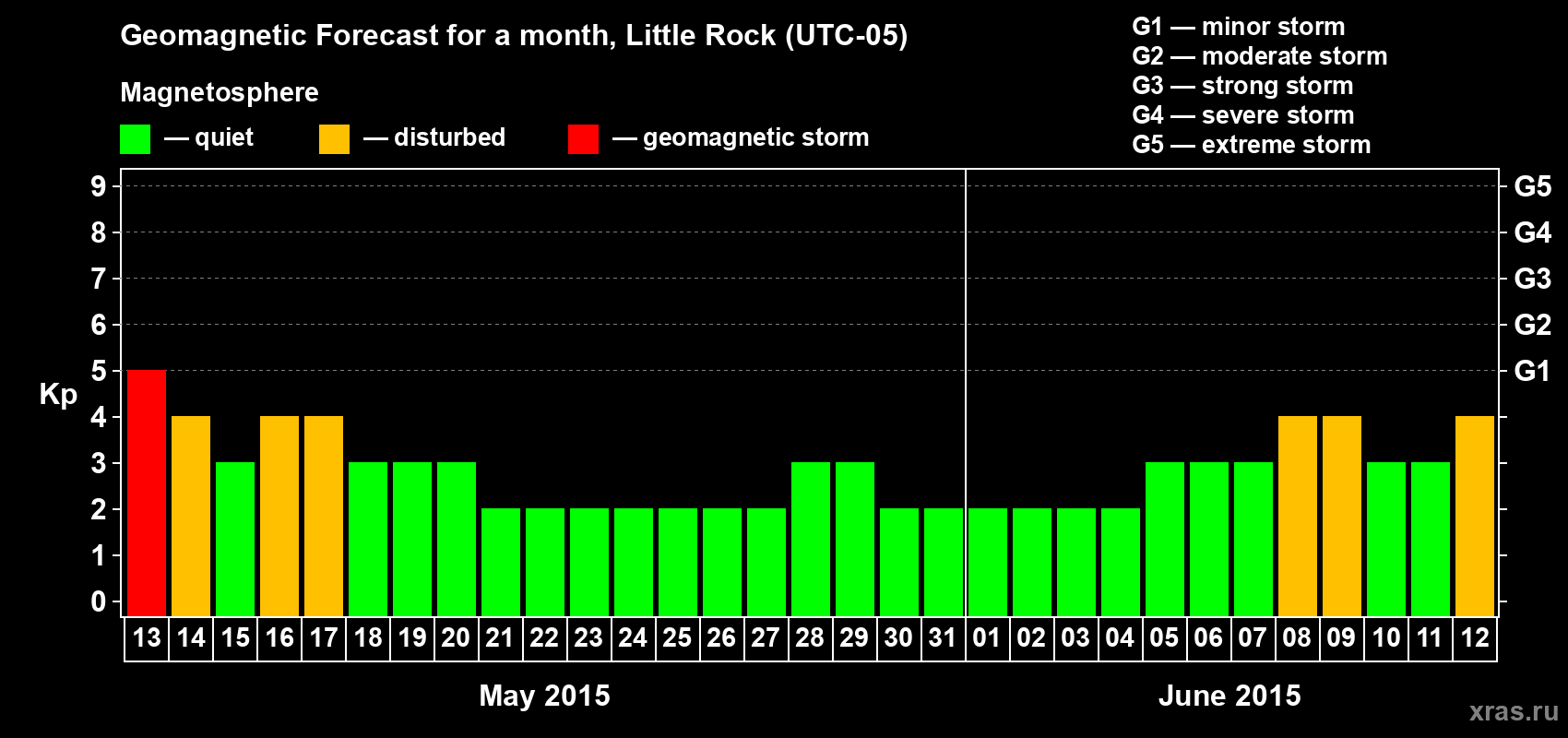Click the green quiet legend swatch
This screenshot has width=1568, height=738.
pyautogui.click(x=136, y=139)
